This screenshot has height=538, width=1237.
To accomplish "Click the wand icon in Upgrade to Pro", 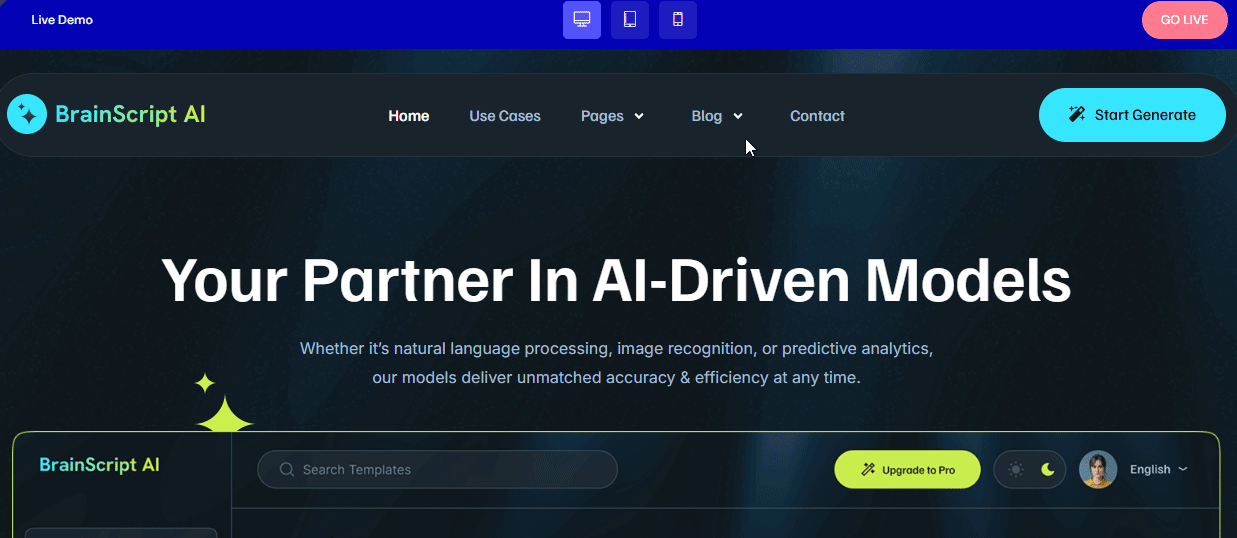I will tap(868, 469).
